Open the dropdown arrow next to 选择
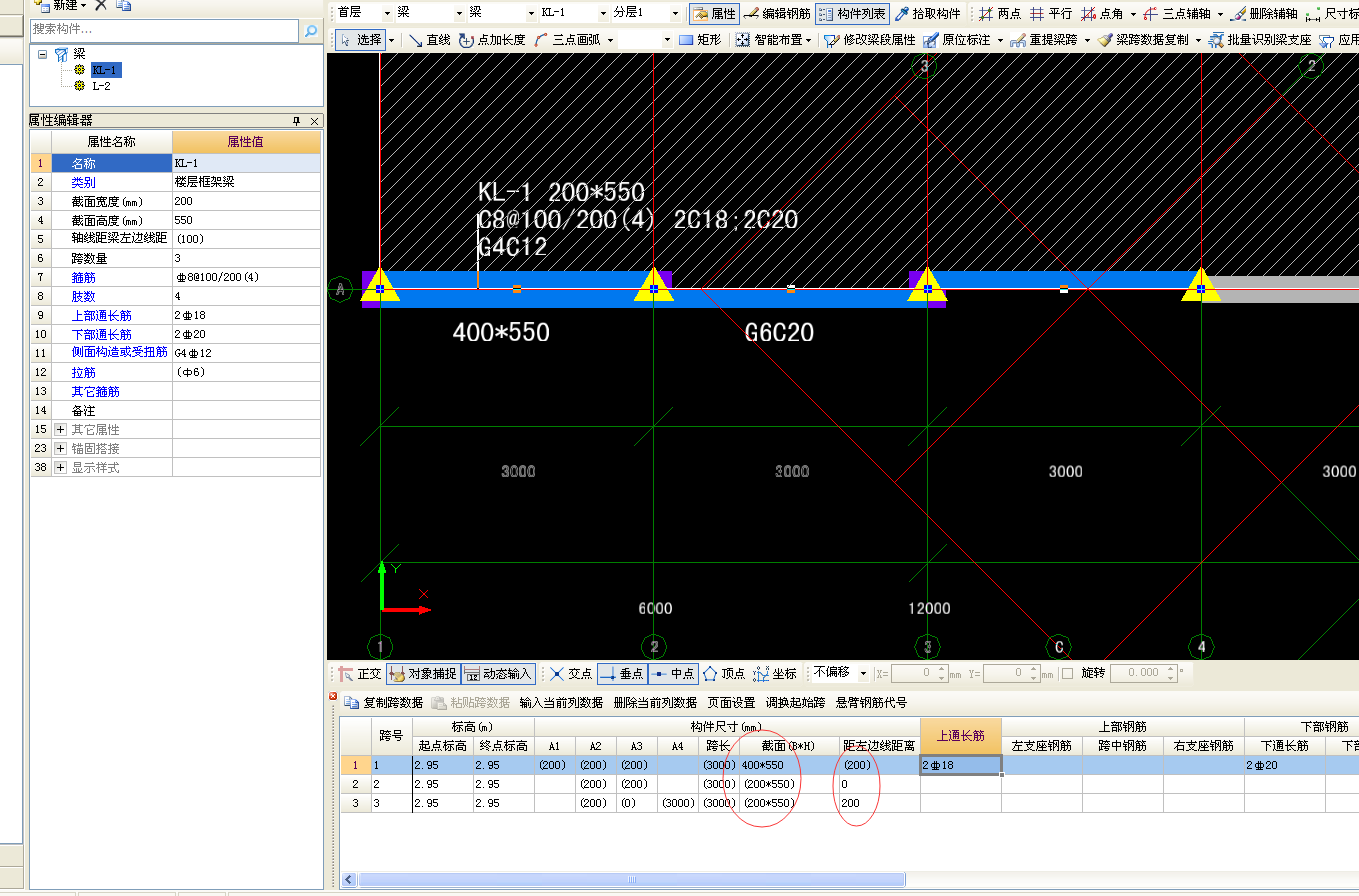 (391, 40)
